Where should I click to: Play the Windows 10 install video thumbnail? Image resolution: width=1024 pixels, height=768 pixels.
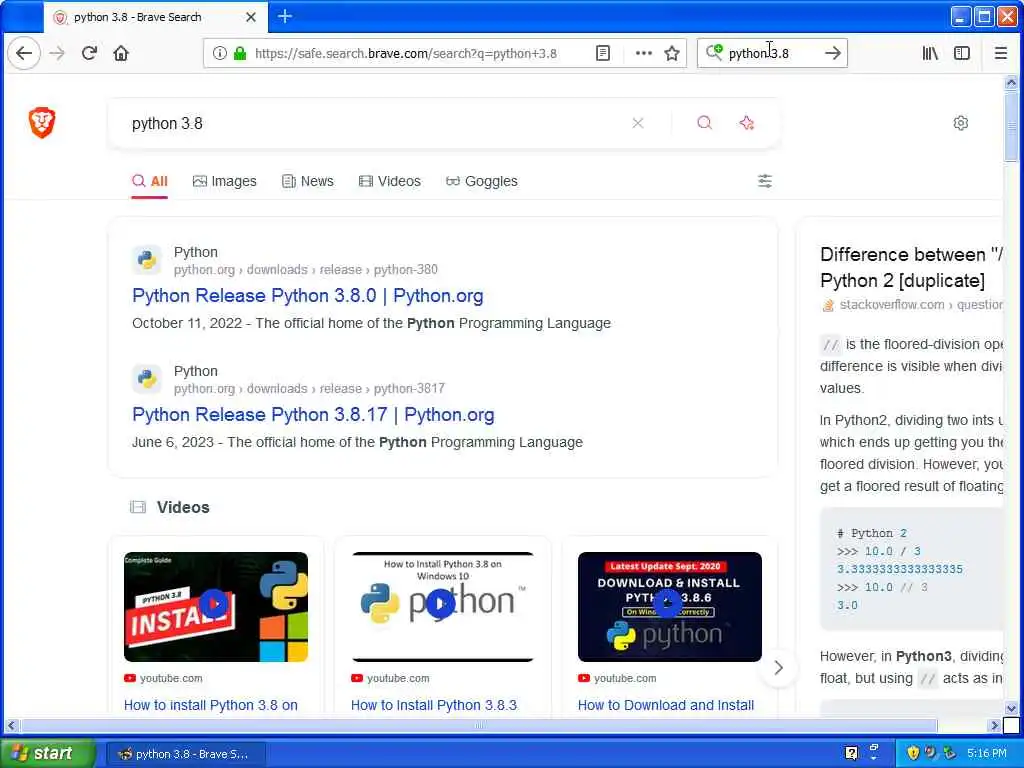[443, 607]
